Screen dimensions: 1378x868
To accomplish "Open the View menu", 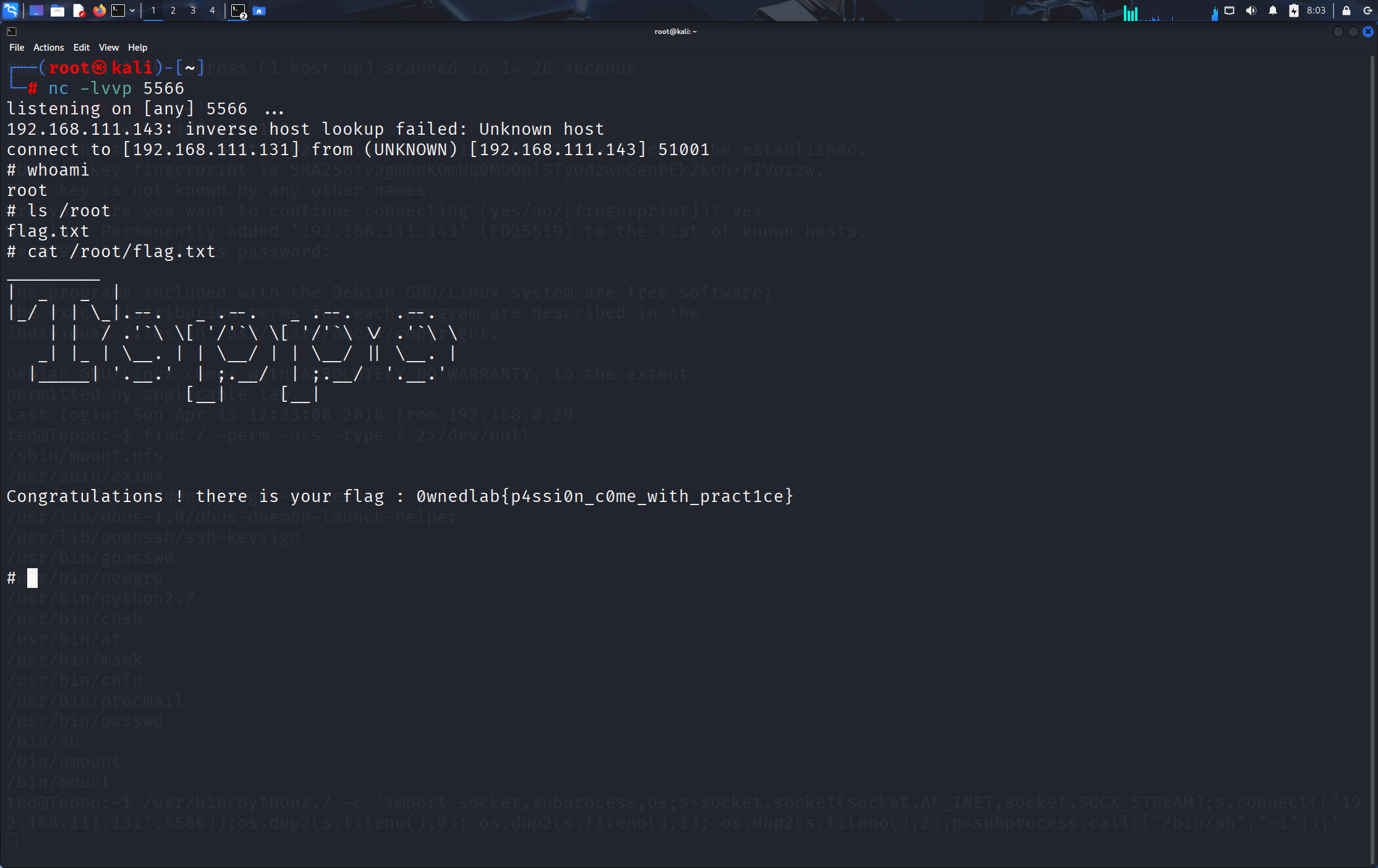I will (x=108, y=48).
